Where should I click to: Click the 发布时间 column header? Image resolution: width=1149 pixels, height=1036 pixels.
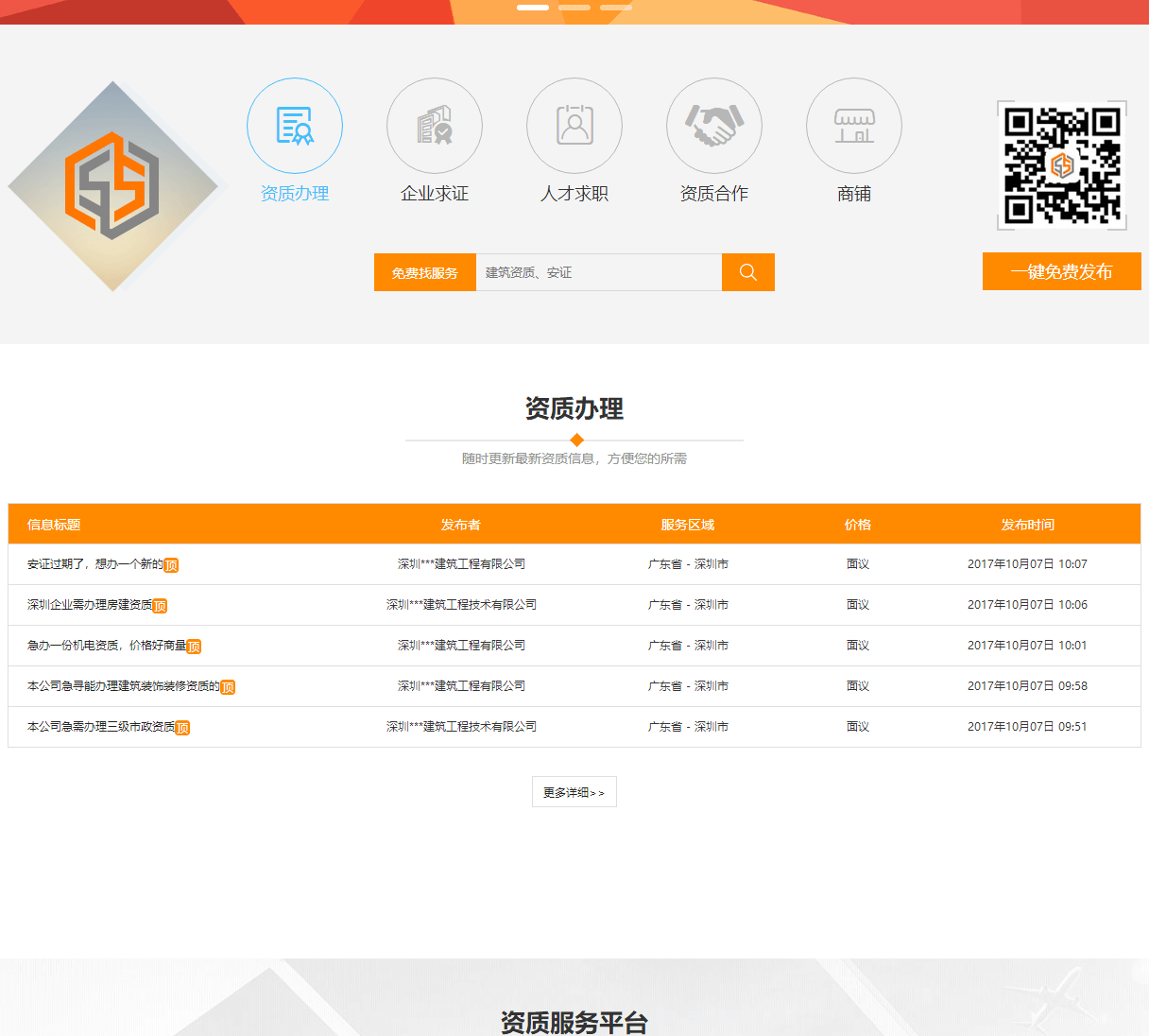(1027, 524)
